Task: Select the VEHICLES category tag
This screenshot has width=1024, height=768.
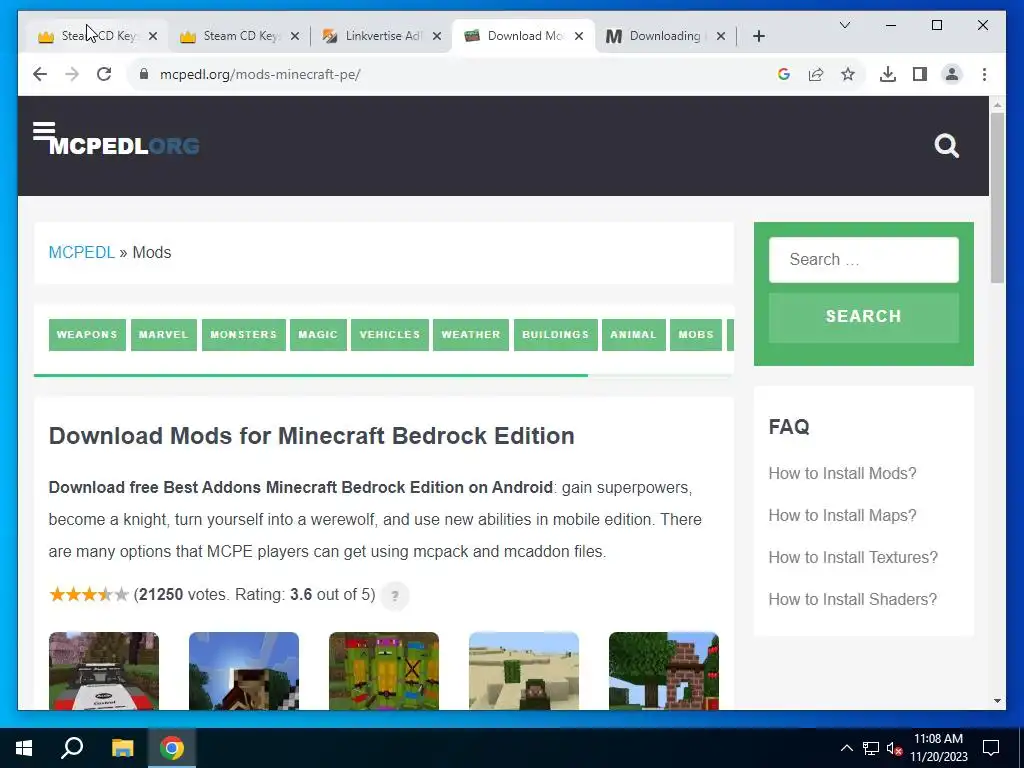Action: click(x=390, y=334)
